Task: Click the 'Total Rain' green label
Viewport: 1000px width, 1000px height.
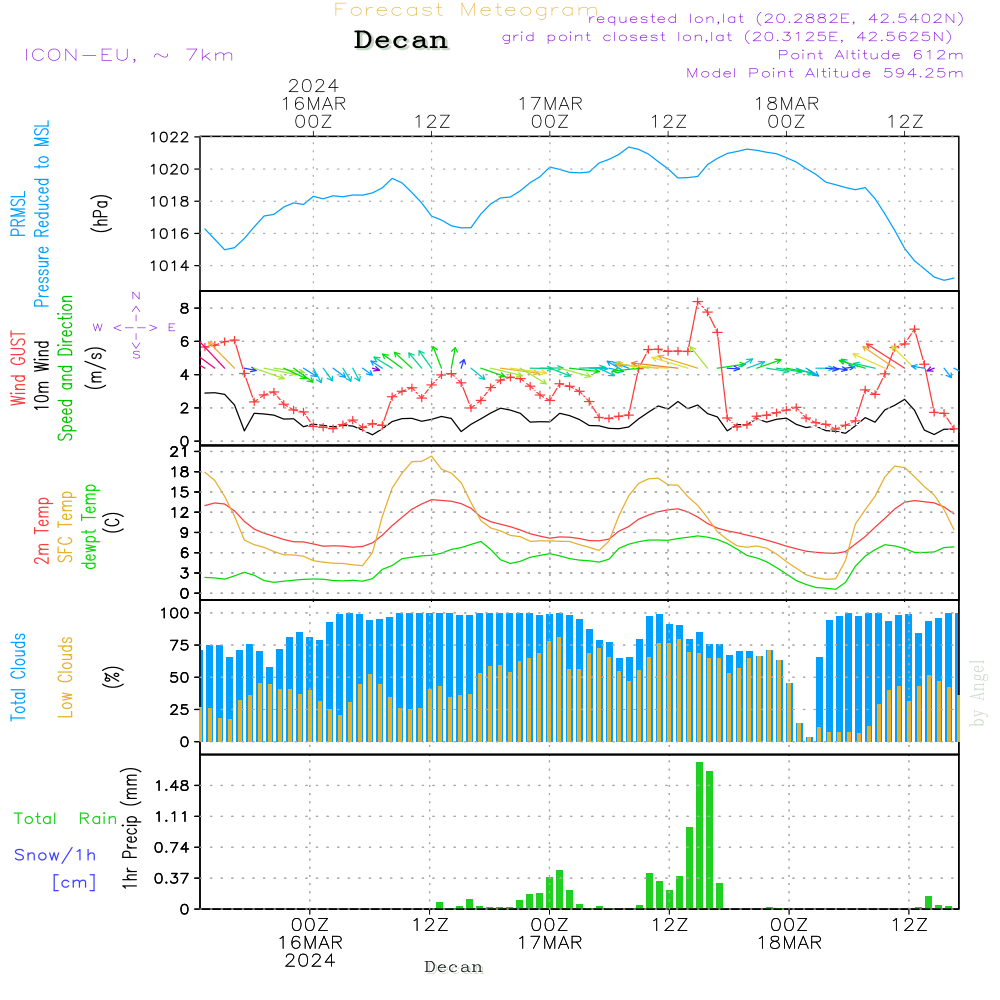Action: coord(66,819)
